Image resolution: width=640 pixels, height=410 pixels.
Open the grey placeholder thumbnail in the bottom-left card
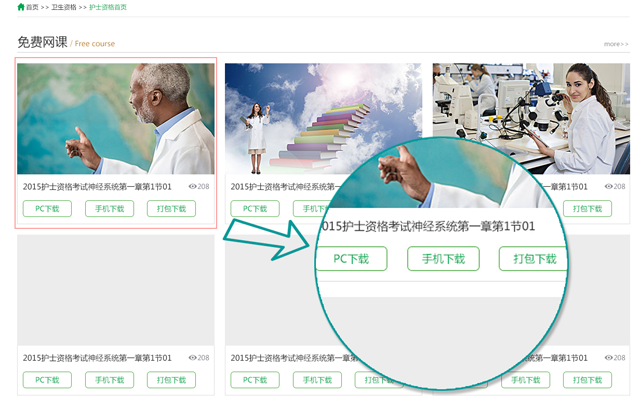[x=116, y=290]
